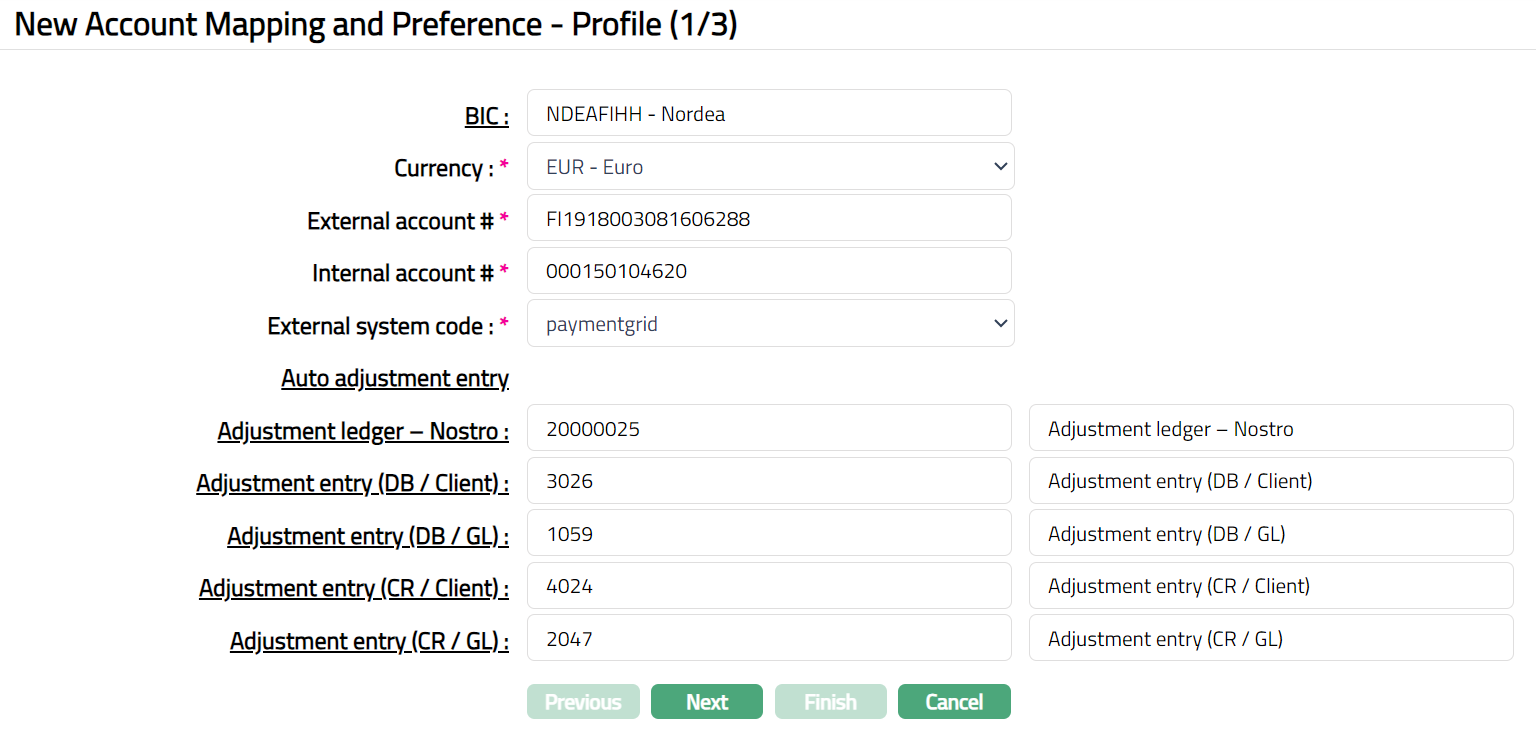Edit Adjustment ledger Nostro value 20000025
The width and height of the screenshot is (1536, 733).
tap(768, 429)
